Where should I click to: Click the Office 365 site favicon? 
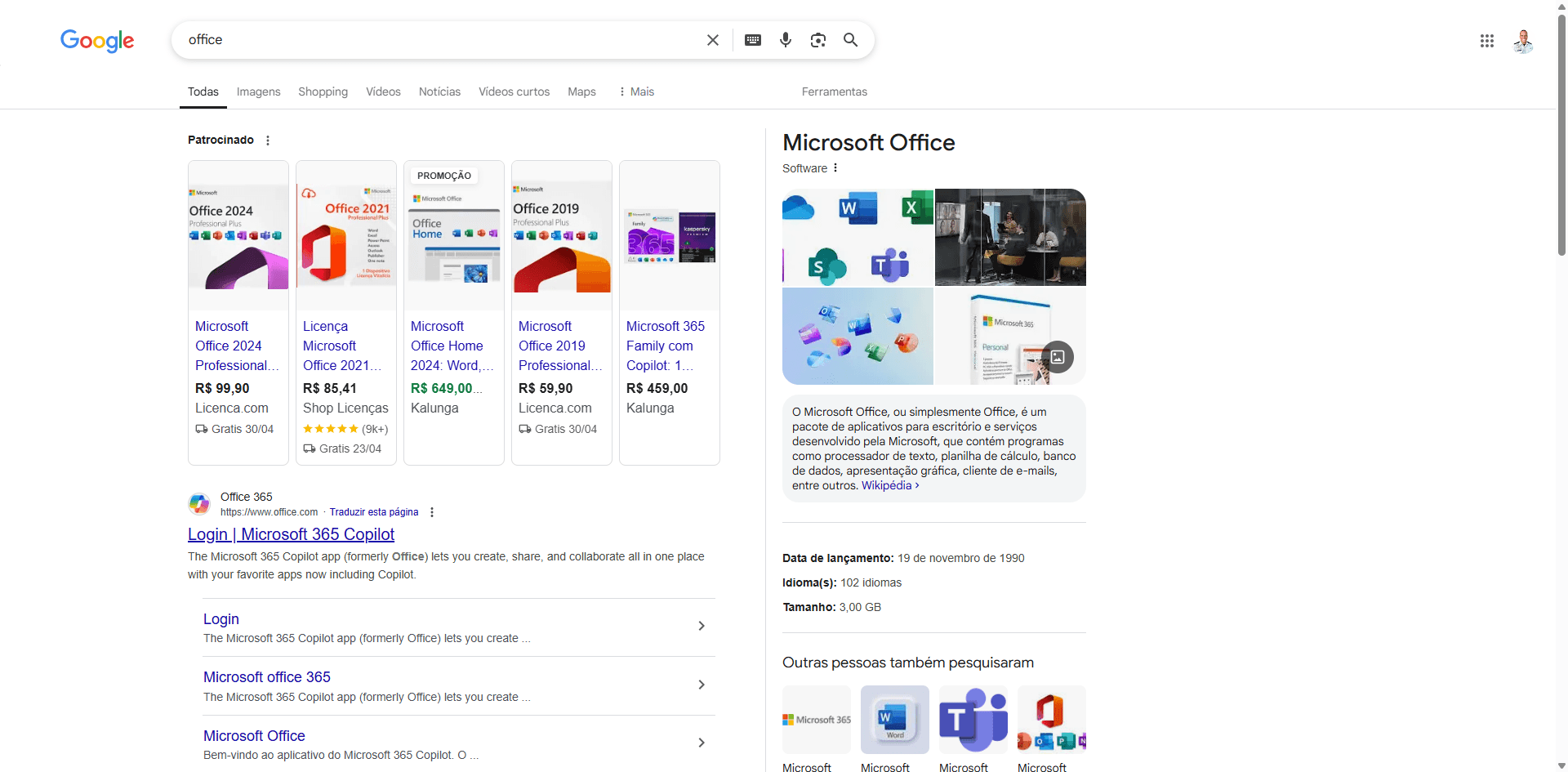pos(199,504)
